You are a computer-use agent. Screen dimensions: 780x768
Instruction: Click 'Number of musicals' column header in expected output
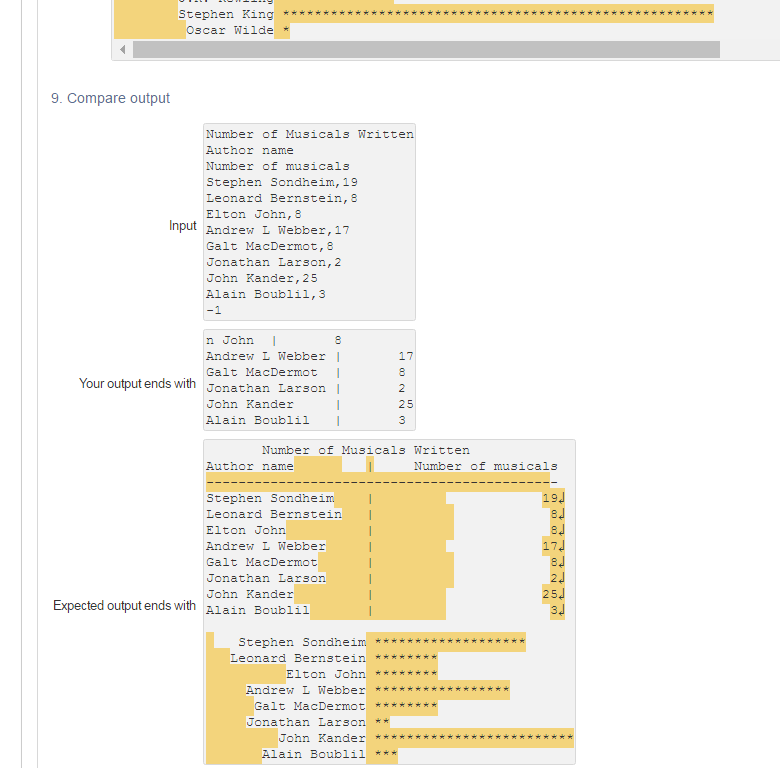[486, 467]
